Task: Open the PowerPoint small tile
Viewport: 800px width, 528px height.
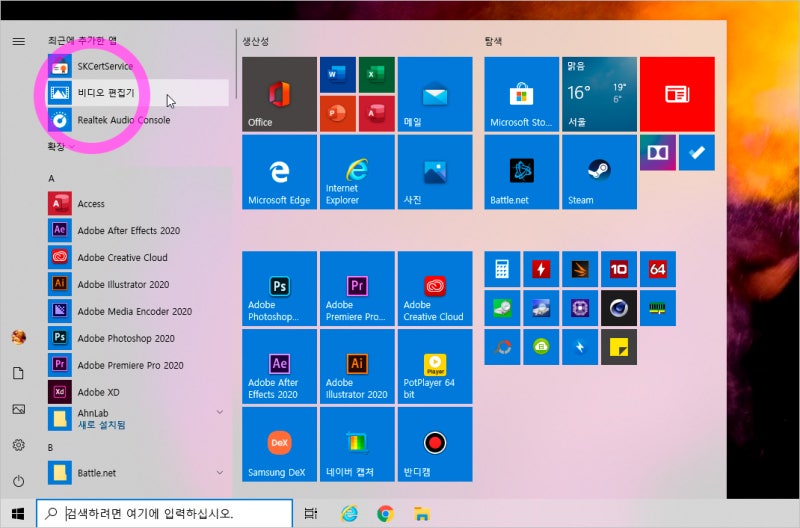Action: pyautogui.click(x=338, y=114)
